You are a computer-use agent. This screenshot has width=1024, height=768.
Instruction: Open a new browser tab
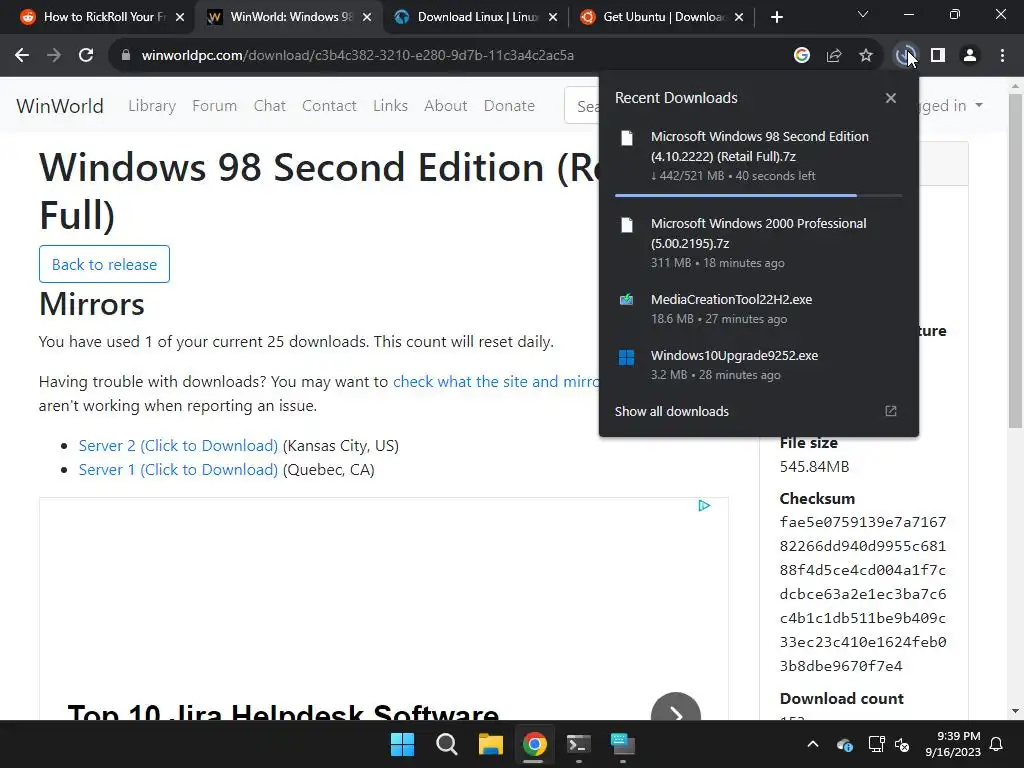[776, 18]
